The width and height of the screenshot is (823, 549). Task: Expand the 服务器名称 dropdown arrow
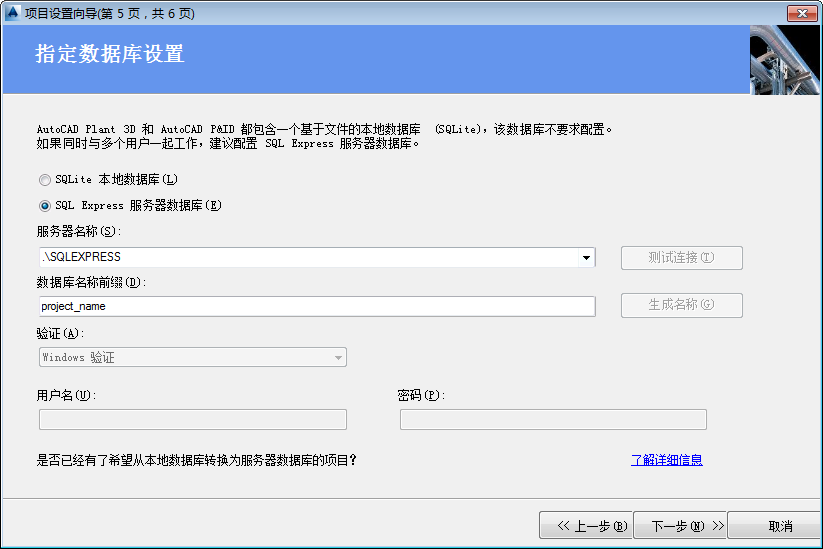click(586, 257)
